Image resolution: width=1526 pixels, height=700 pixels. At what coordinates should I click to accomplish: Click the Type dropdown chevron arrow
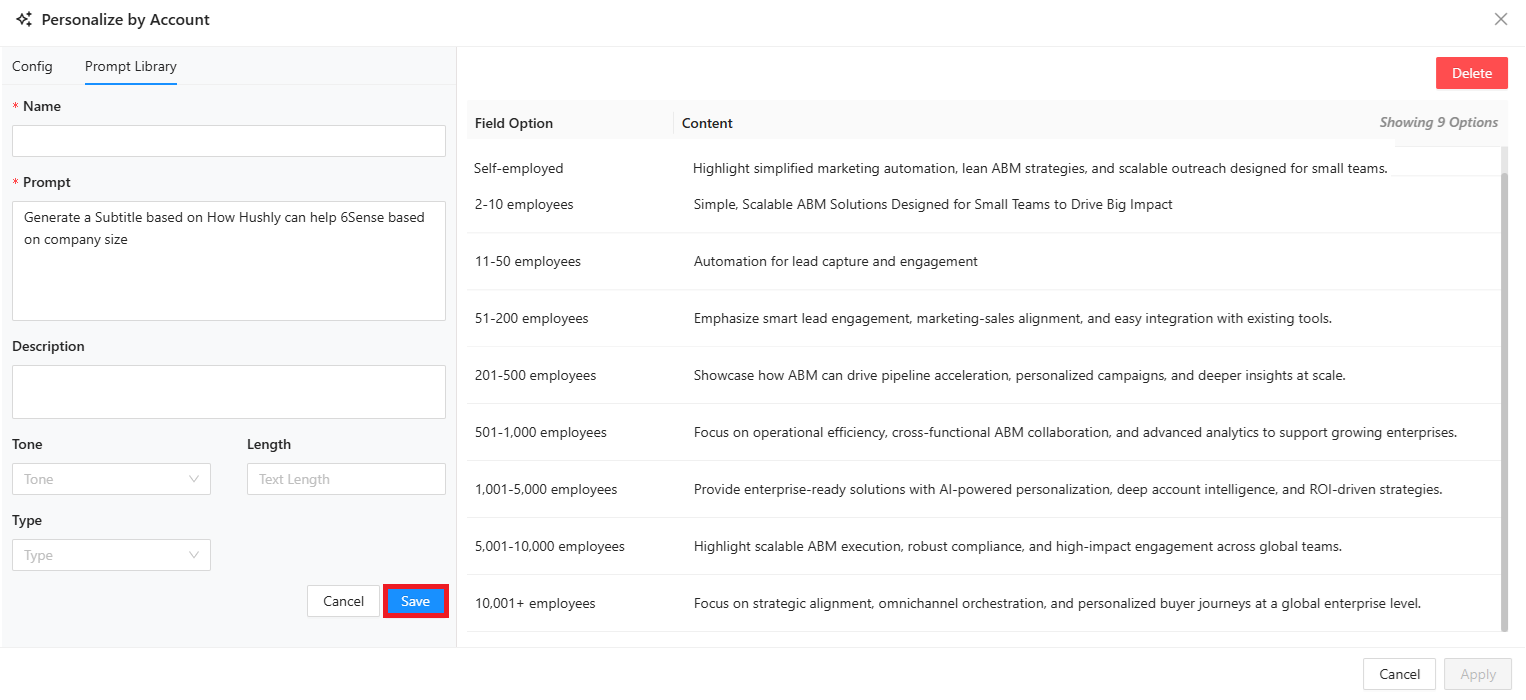194,555
